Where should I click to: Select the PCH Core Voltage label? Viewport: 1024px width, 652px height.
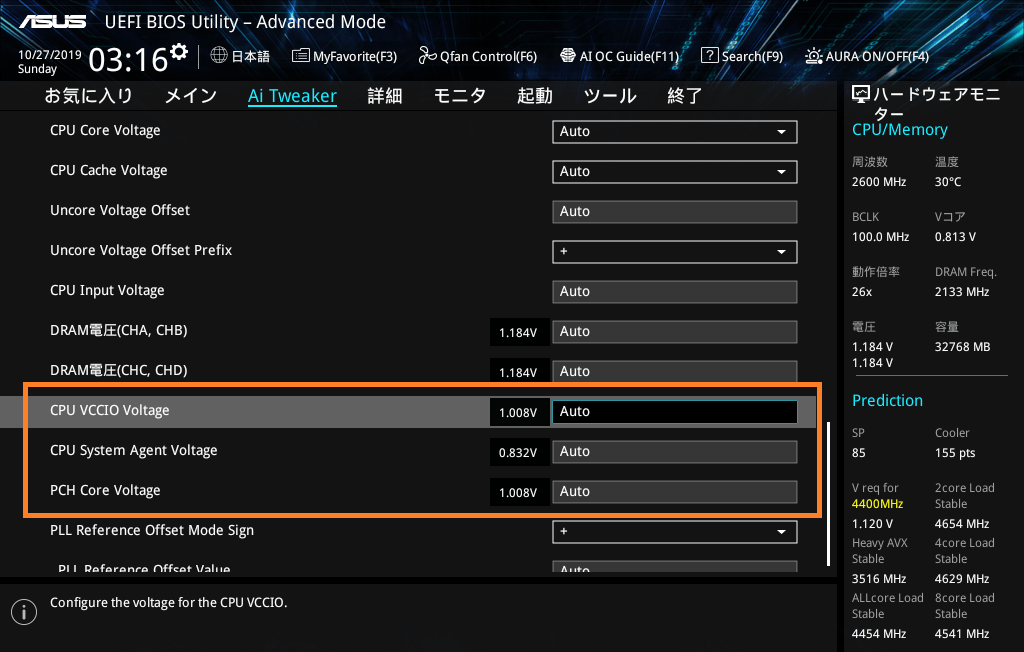pyautogui.click(x=105, y=490)
